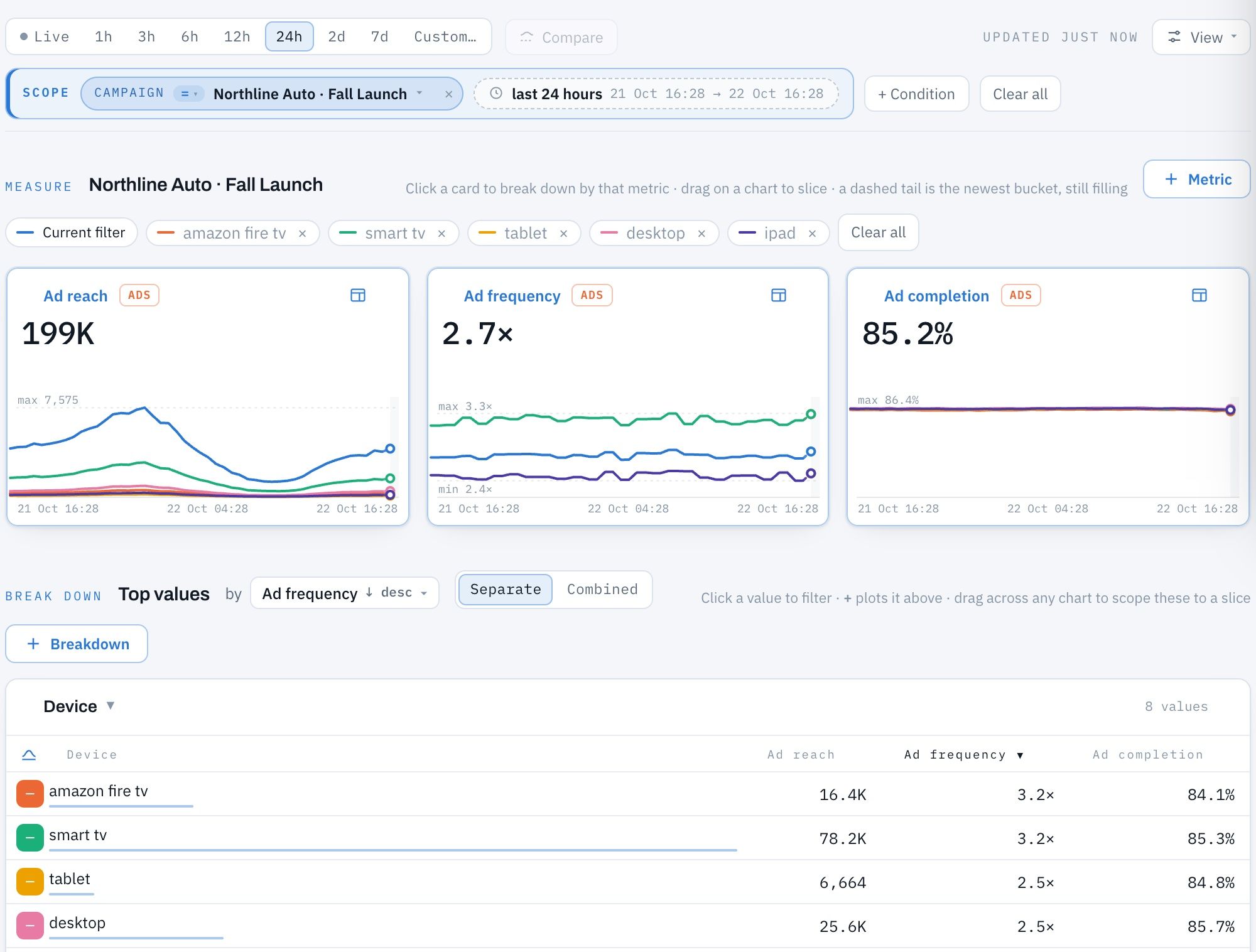Click the Compare button
This screenshot has width=1256, height=952.
click(561, 37)
